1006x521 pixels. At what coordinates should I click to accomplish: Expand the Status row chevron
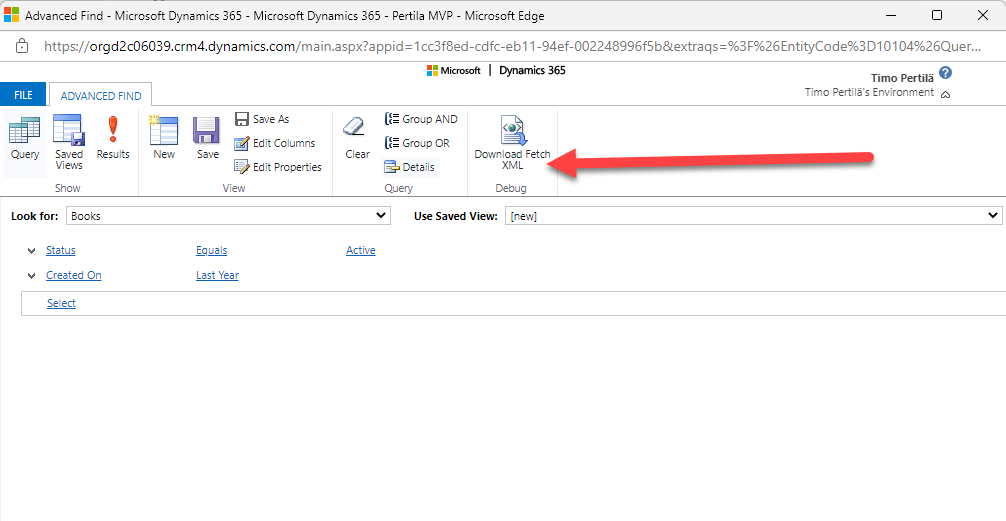click(x=32, y=250)
